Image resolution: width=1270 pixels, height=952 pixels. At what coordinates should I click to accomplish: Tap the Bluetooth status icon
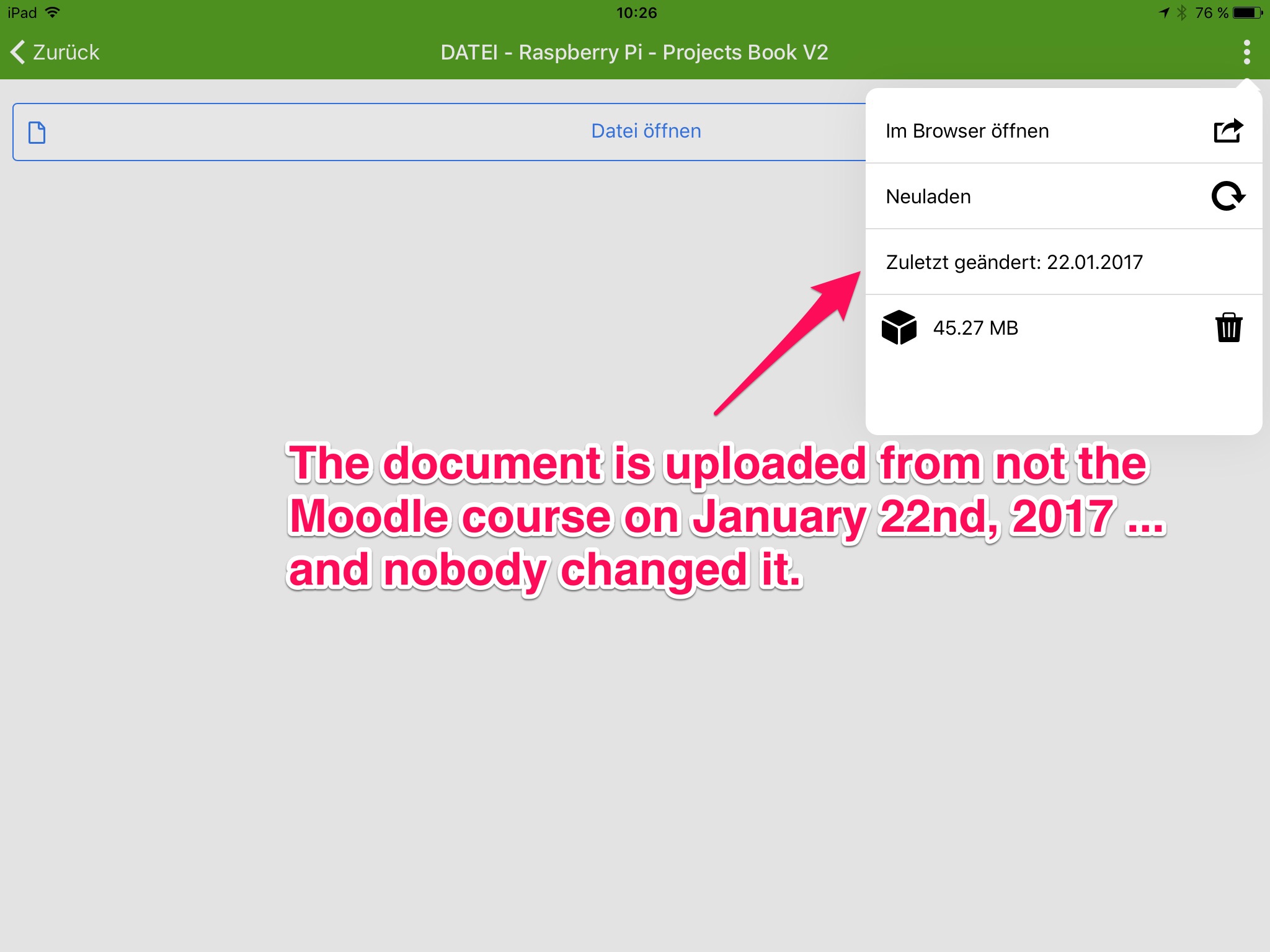(1182, 12)
